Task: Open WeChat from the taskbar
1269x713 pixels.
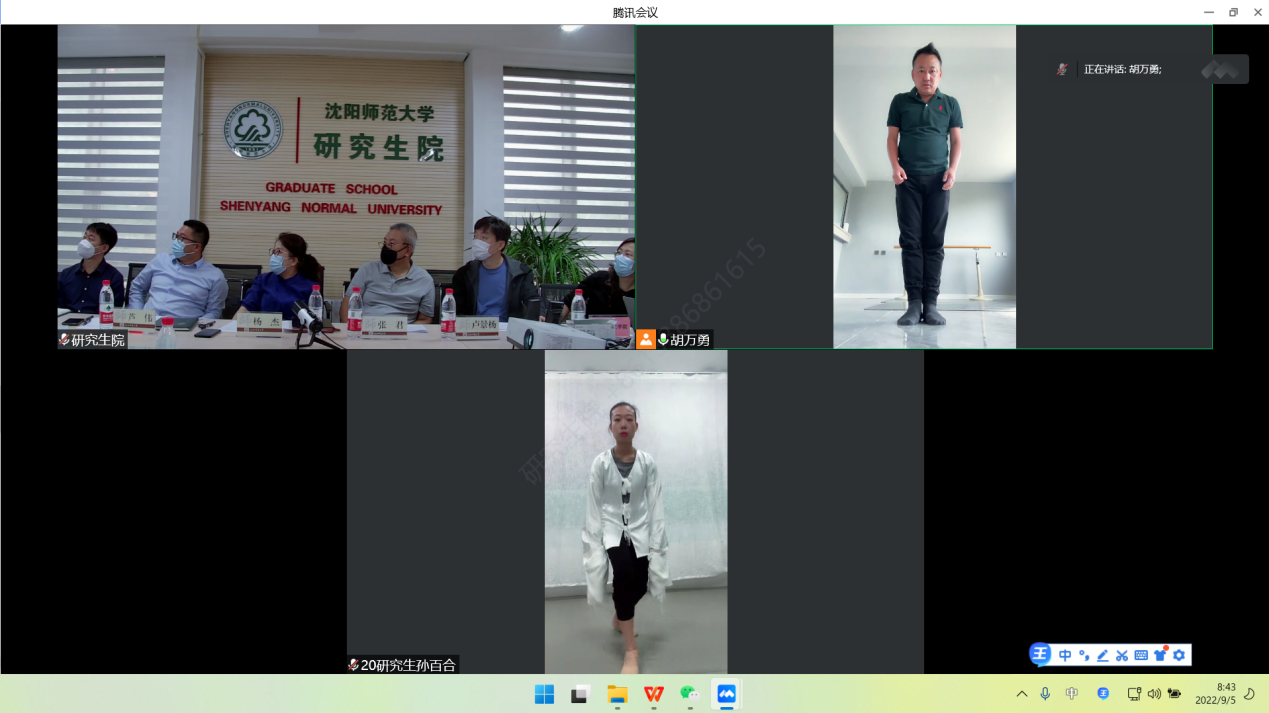Action: tap(689, 694)
